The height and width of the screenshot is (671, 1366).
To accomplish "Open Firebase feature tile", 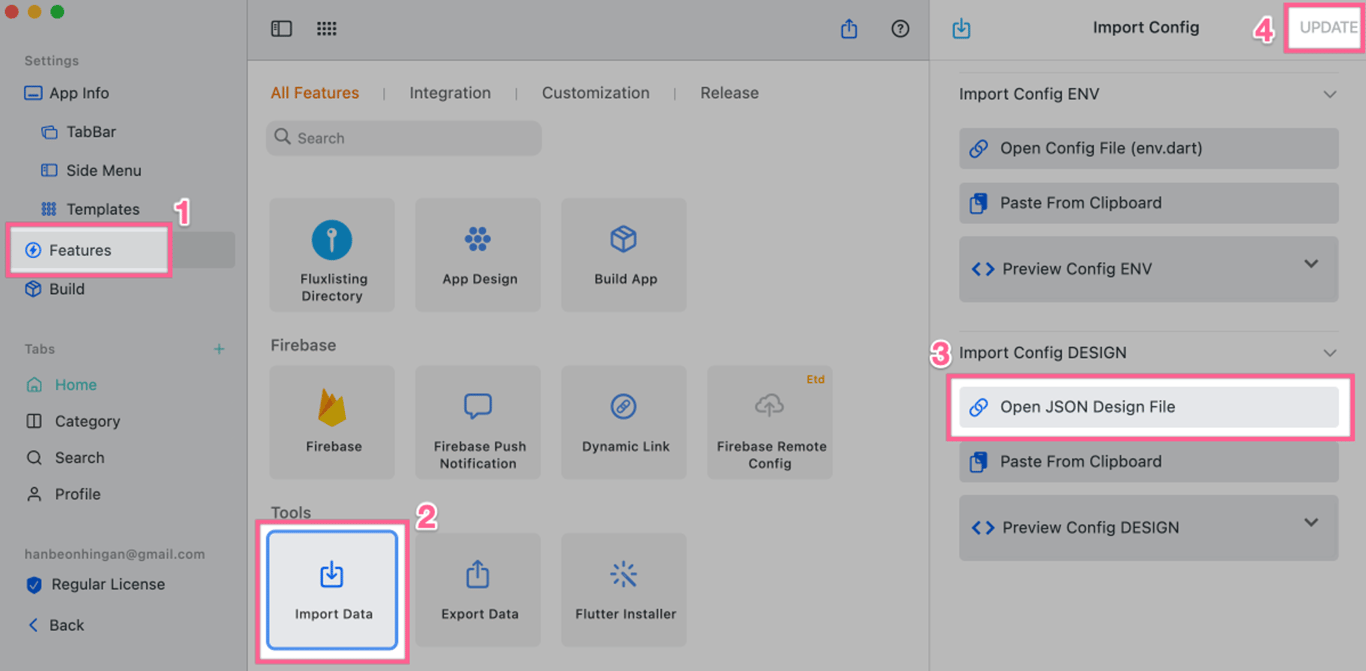I will coord(332,422).
